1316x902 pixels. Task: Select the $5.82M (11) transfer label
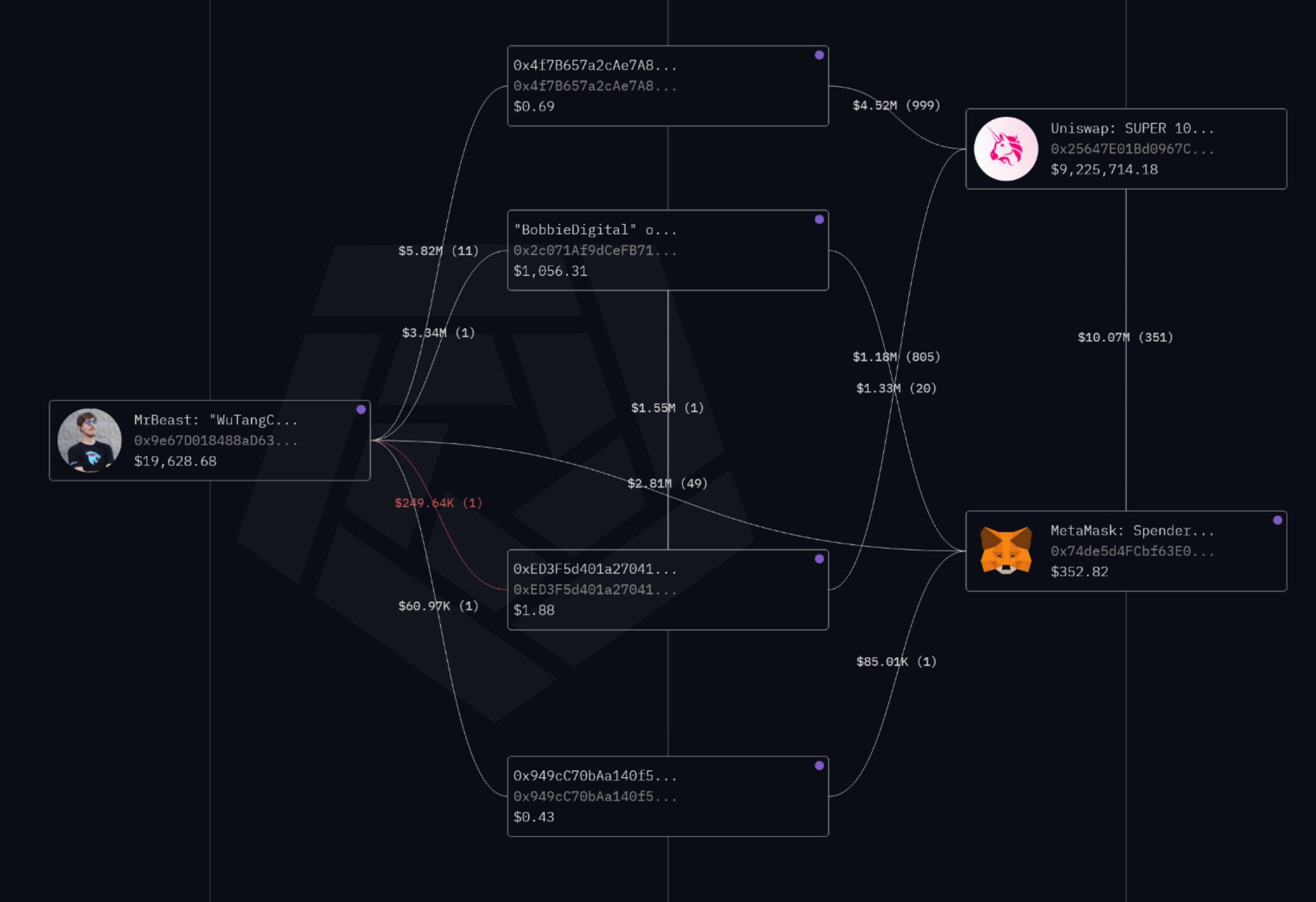point(438,250)
